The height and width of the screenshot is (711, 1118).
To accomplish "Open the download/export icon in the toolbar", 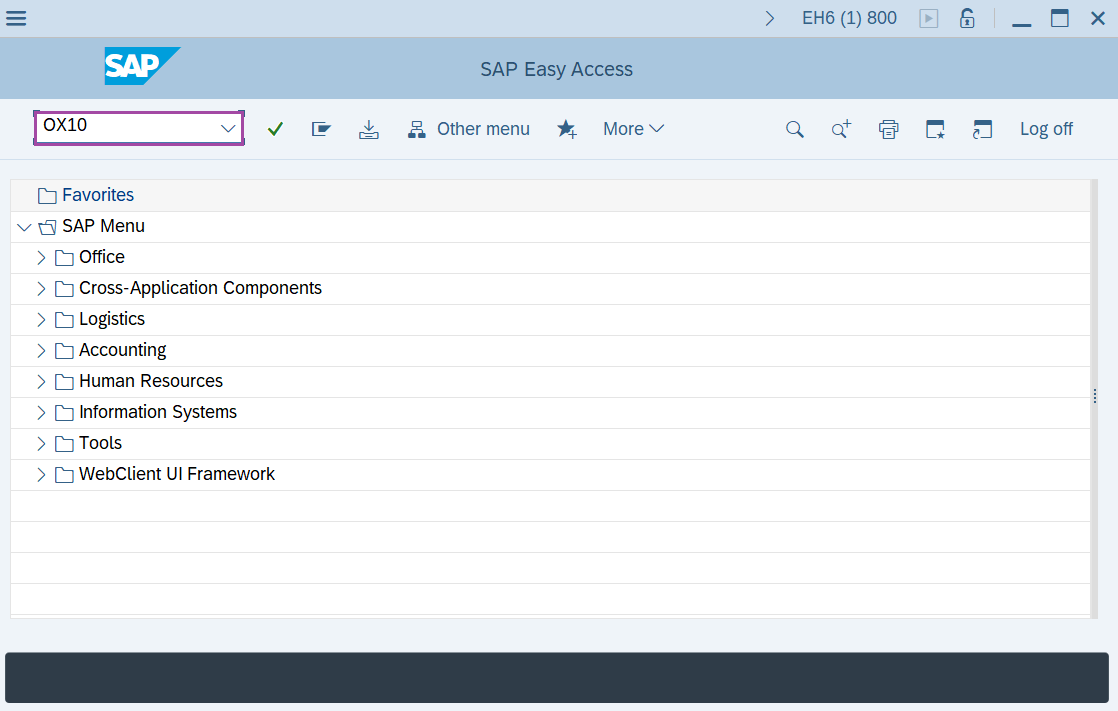I will pos(369,129).
